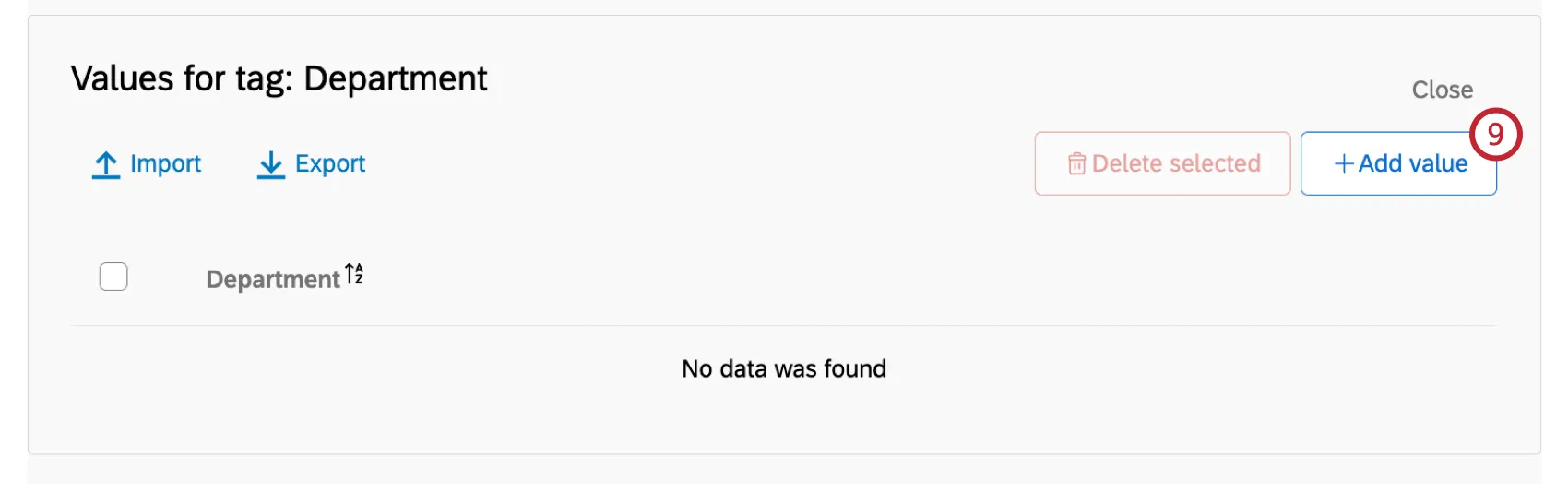Click the plus icon for Add value
This screenshot has height=493, width=1568.
[1344, 164]
